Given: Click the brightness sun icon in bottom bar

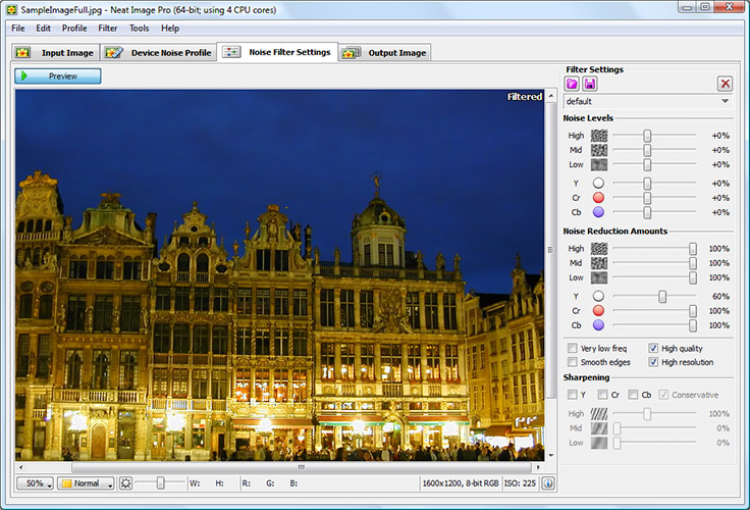Looking at the screenshot, I should point(126,483).
